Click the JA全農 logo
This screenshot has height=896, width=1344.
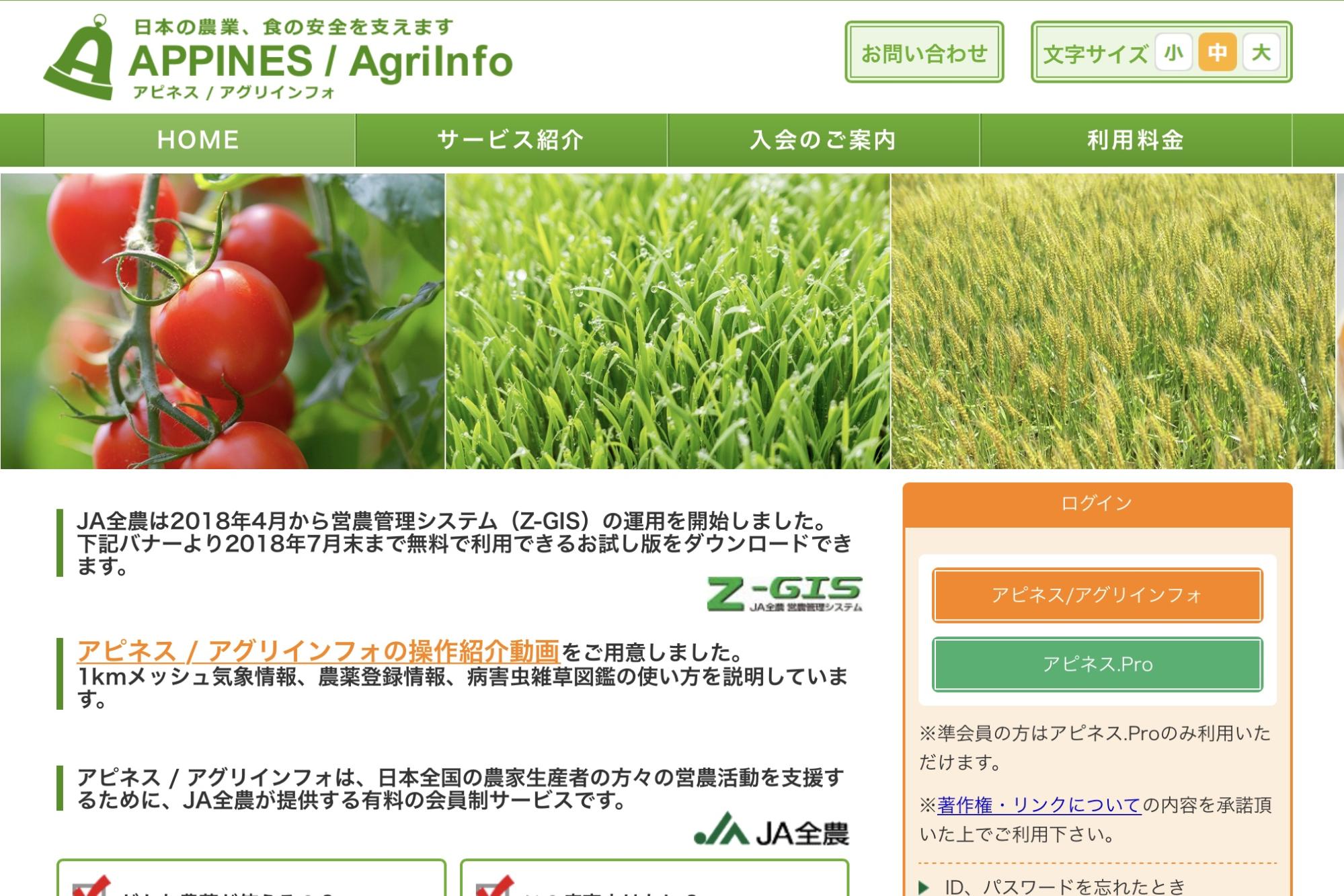pyautogui.click(x=771, y=829)
